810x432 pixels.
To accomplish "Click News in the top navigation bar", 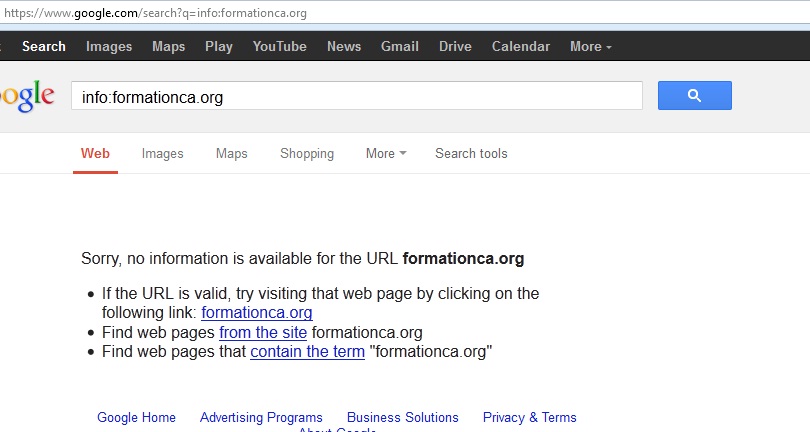I will click(344, 46).
